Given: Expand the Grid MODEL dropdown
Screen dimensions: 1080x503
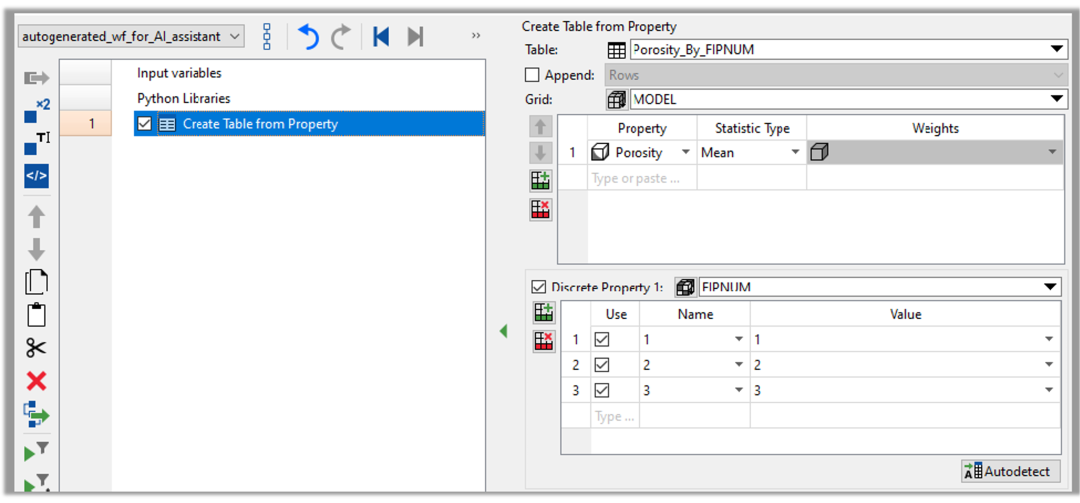Looking at the screenshot, I should 1058,99.
